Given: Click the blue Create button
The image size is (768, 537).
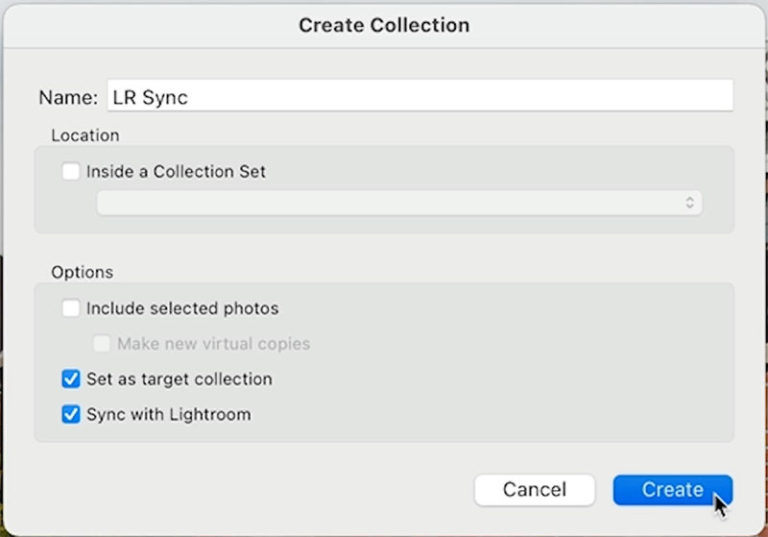Looking at the screenshot, I should click(x=672, y=490).
